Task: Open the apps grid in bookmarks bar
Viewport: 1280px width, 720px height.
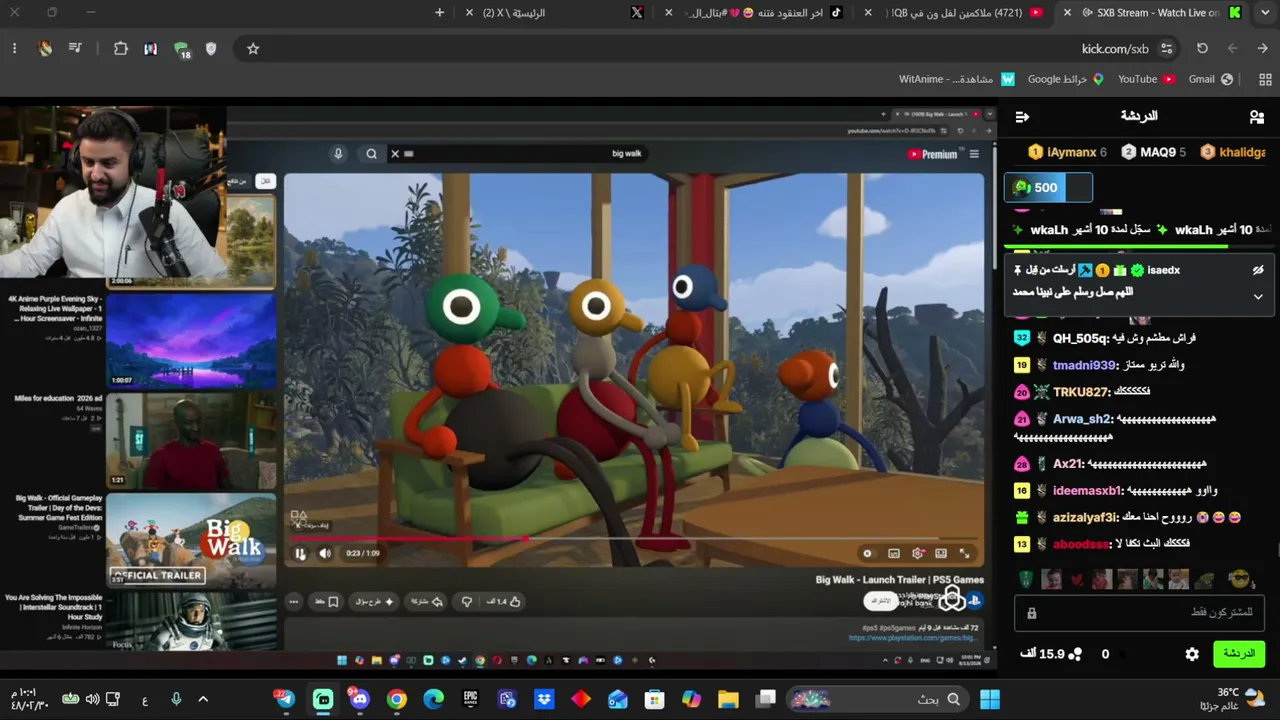Action: (1265, 80)
